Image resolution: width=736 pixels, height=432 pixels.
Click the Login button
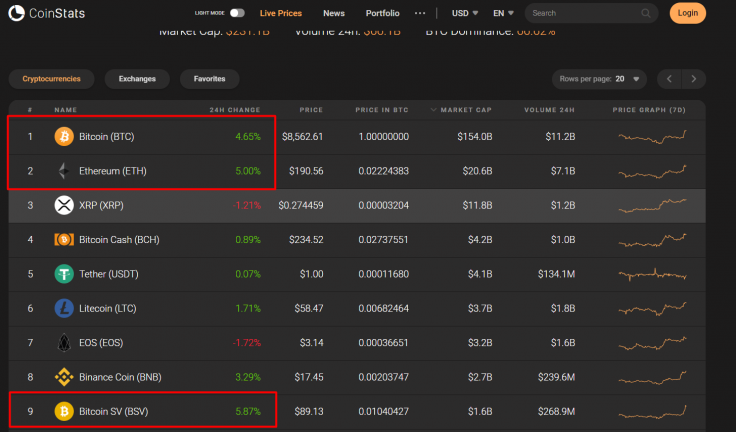pos(688,13)
